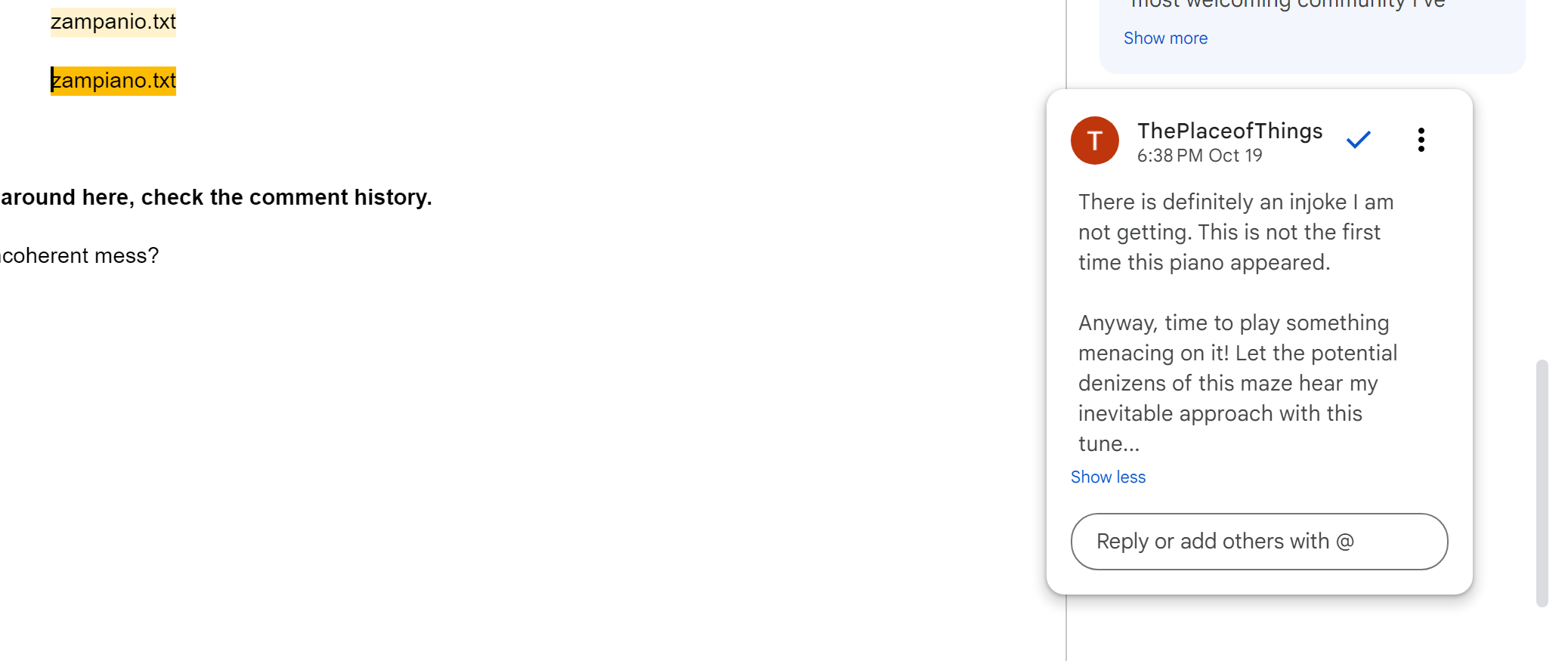The image size is (1568, 661).
Task: Click the orange T profile avatar
Action: point(1094,141)
